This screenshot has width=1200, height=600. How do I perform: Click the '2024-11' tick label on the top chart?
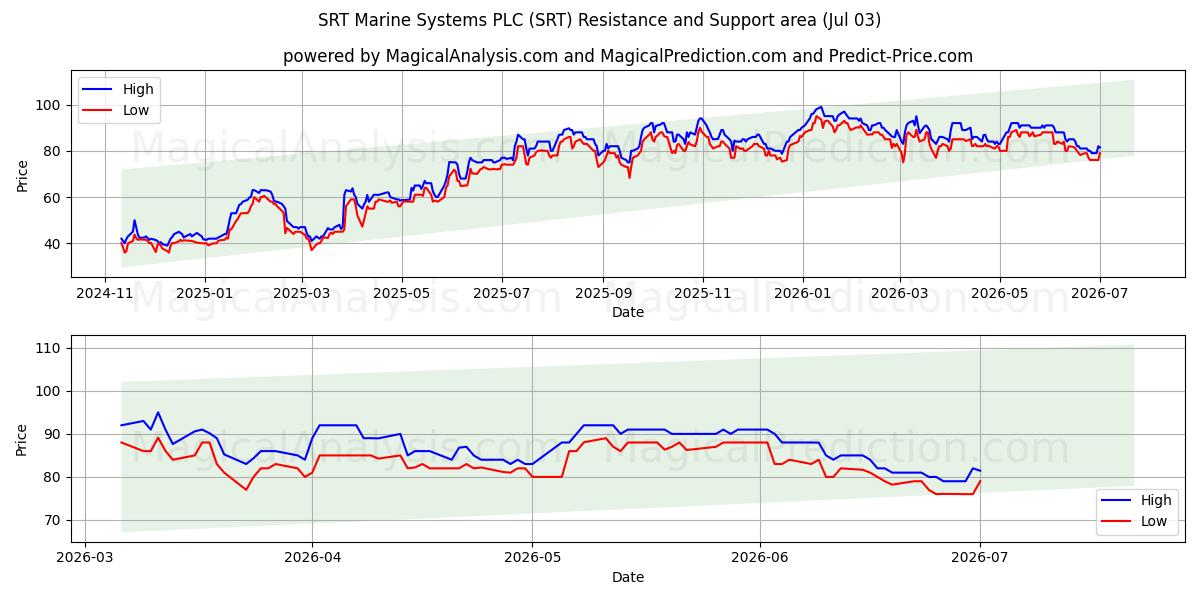[105, 294]
